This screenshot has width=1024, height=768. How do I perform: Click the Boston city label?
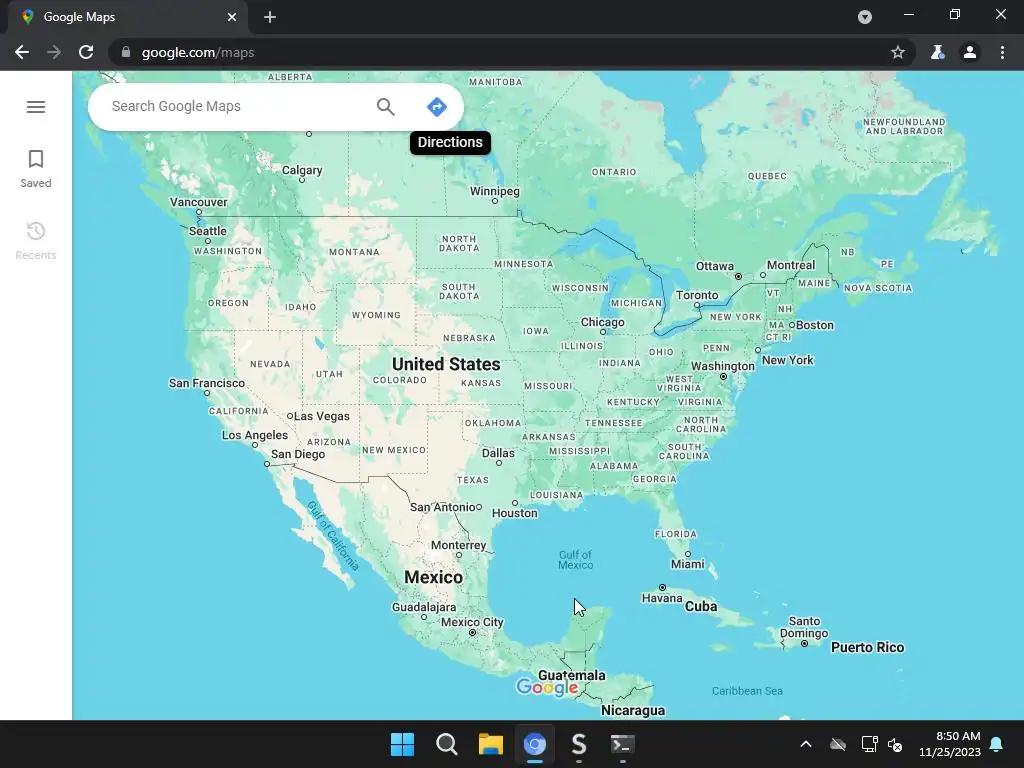click(814, 325)
